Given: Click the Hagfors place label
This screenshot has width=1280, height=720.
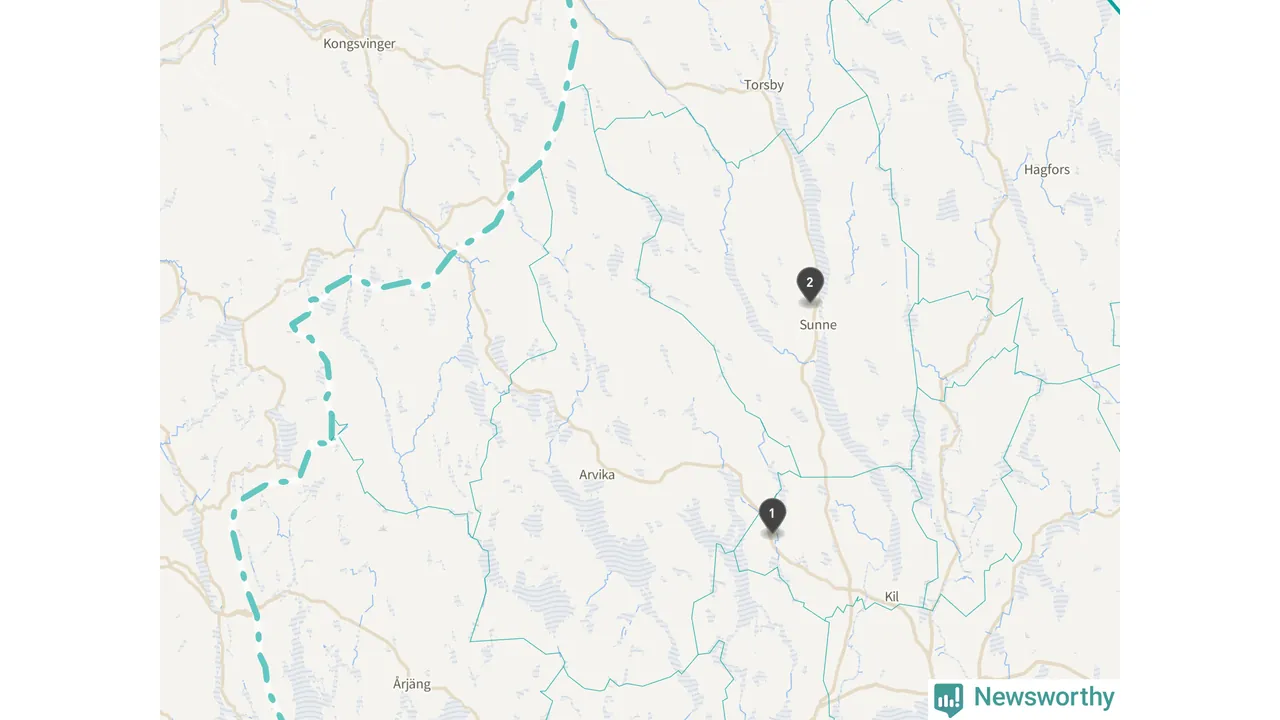Looking at the screenshot, I should click(x=1047, y=170).
